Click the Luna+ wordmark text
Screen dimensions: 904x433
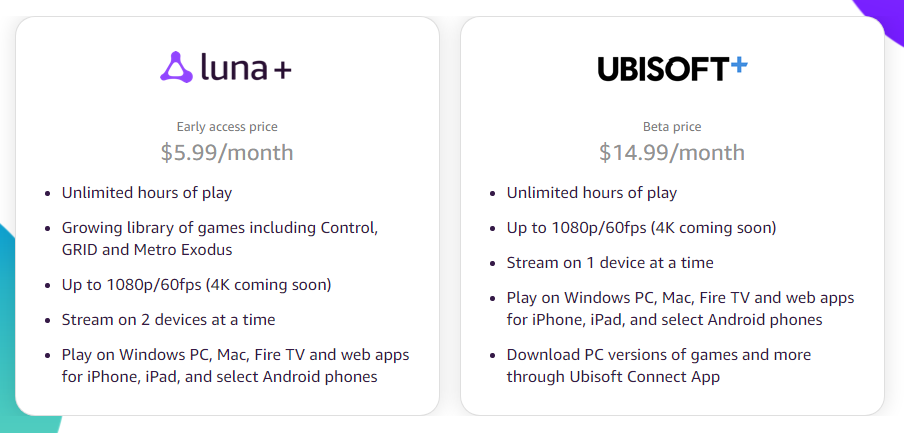(246, 68)
